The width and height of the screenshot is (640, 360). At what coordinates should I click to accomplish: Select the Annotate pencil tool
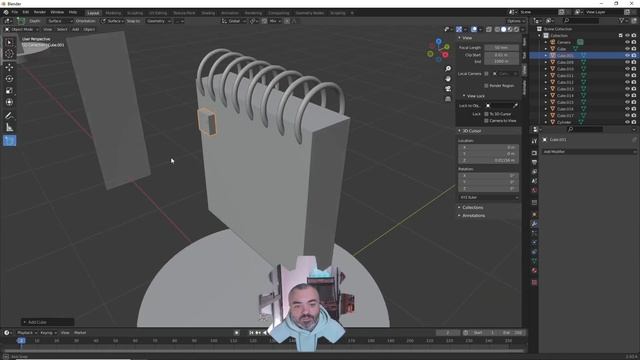click(9, 116)
